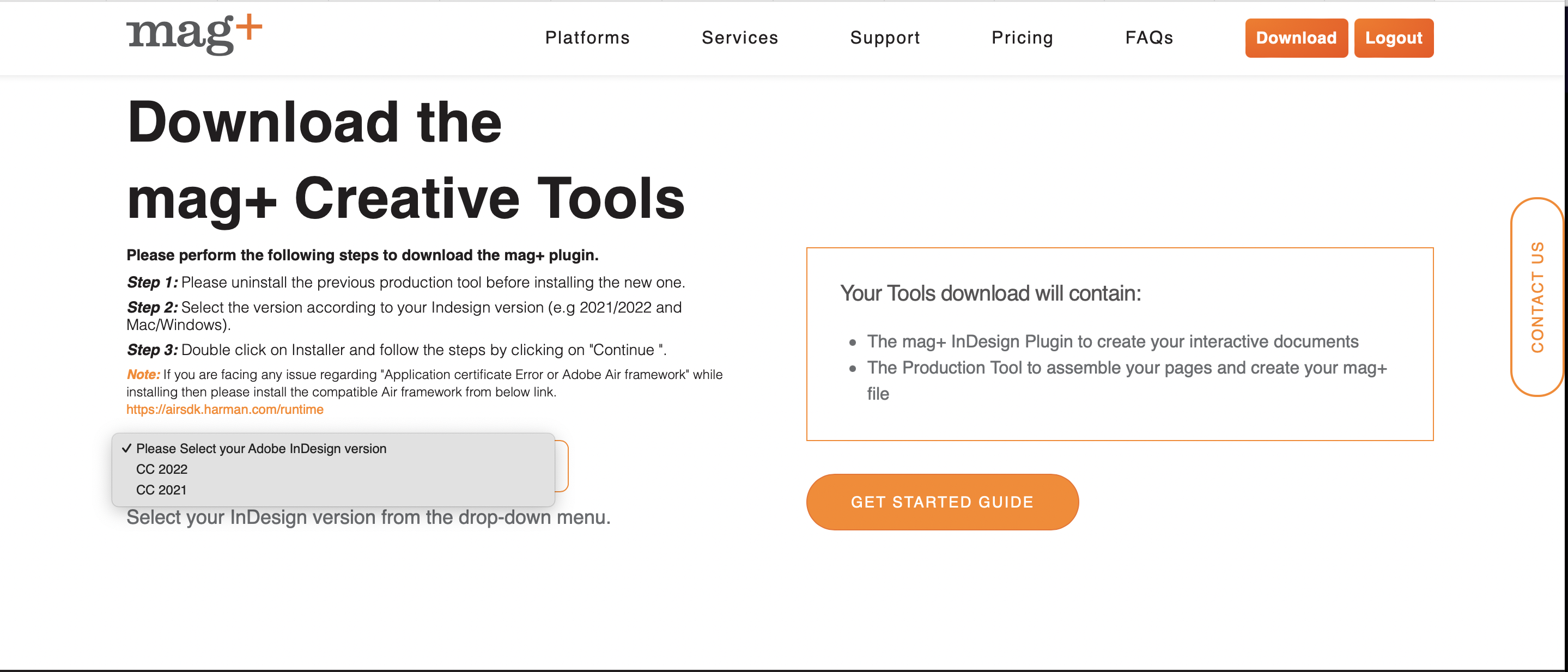1568x672 pixels.
Task: Select the placeholder 'Please Select your Adobe InDesign version'
Action: 333,448
